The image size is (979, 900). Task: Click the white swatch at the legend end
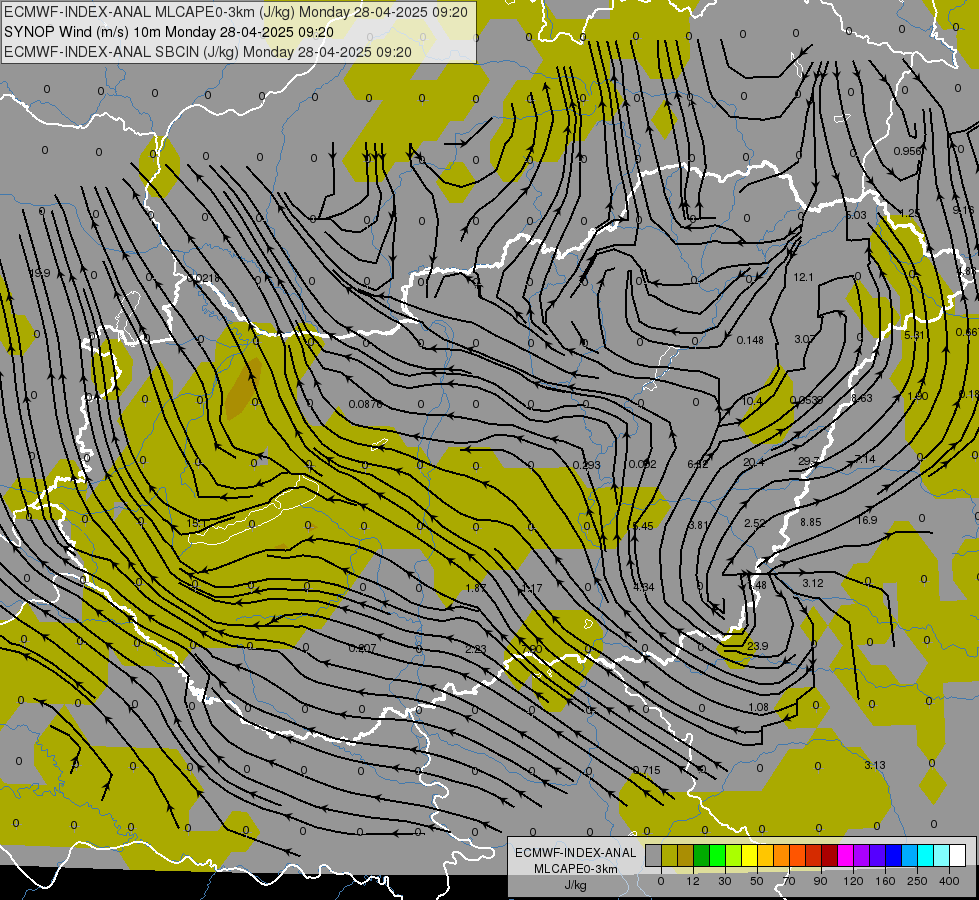[957, 855]
